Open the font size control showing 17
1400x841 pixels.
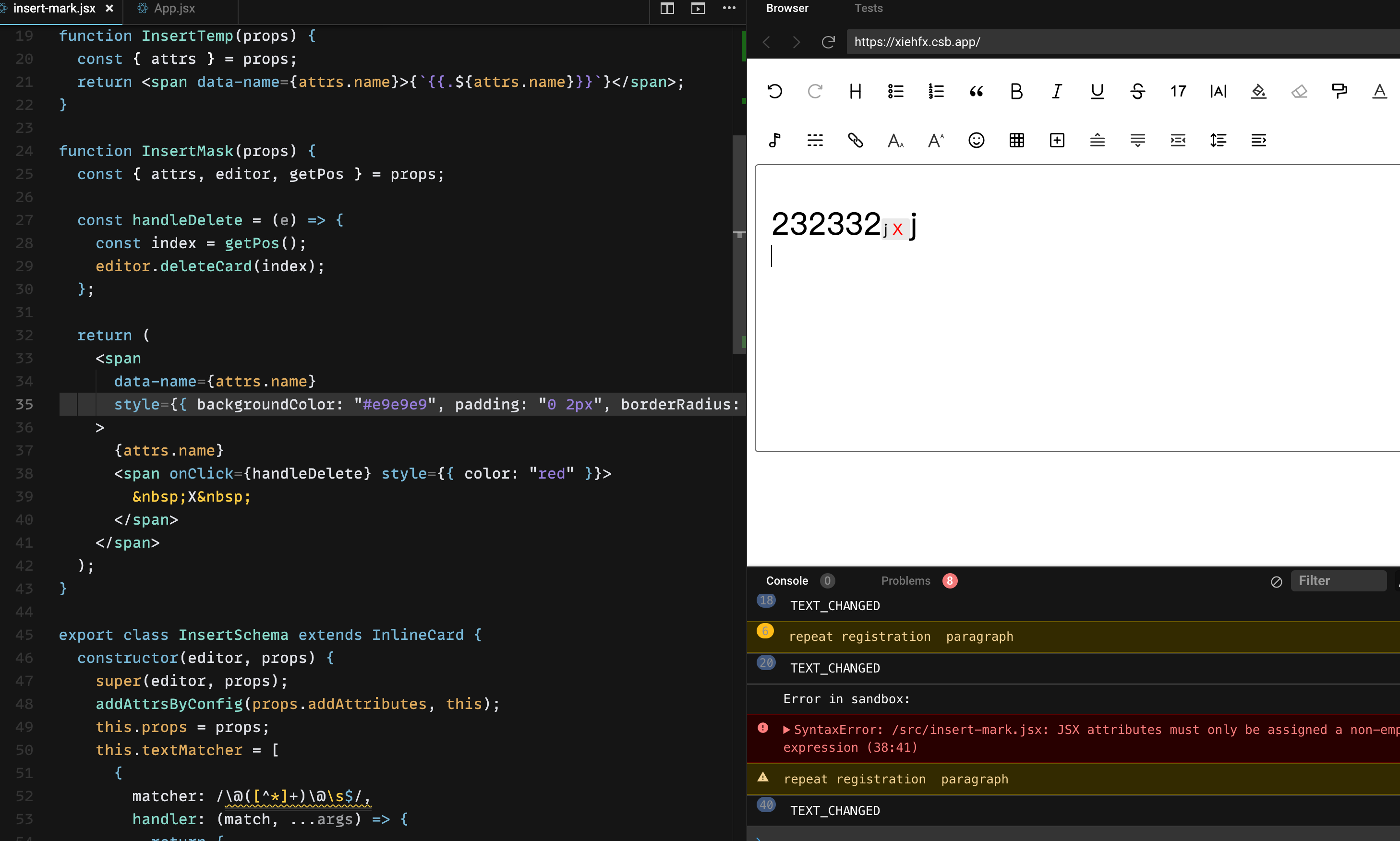pyautogui.click(x=1177, y=91)
